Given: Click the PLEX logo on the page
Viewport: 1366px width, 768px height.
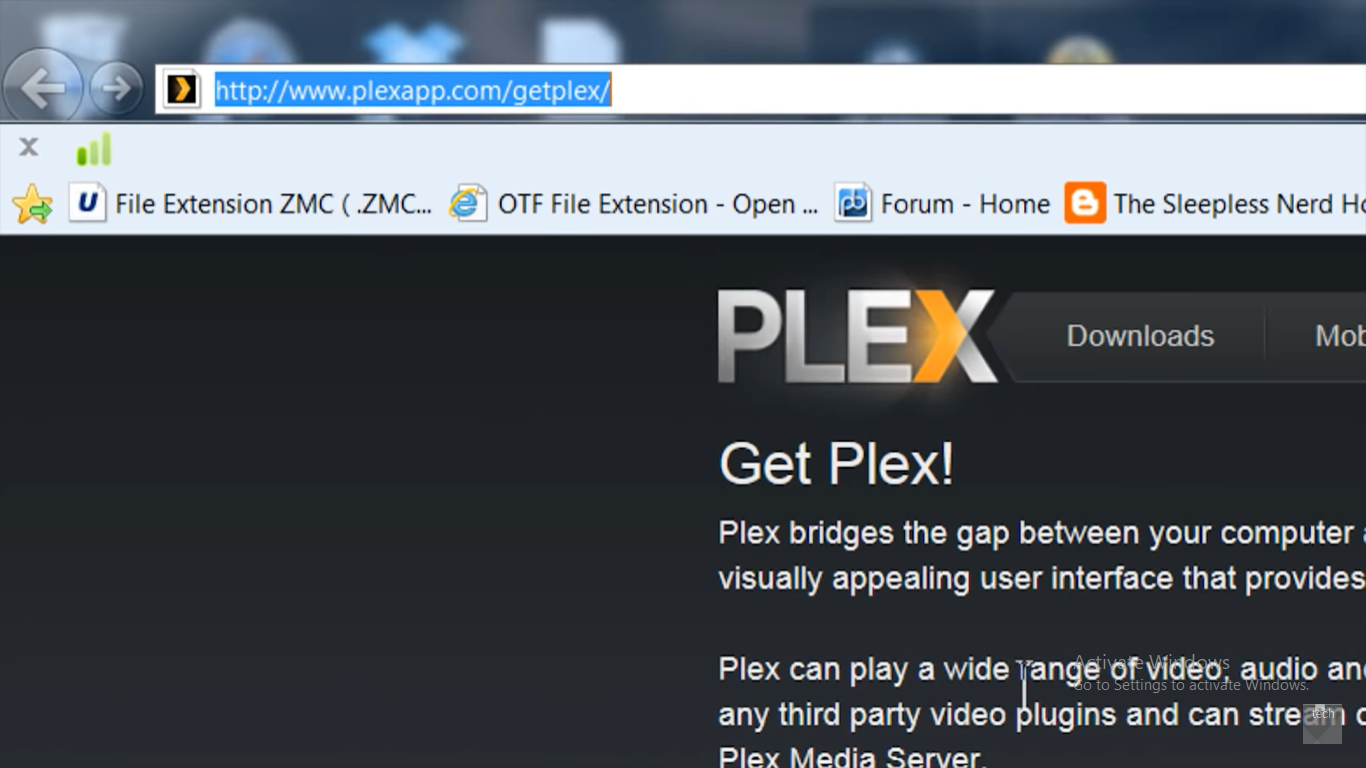Looking at the screenshot, I should (x=857, y=336).
